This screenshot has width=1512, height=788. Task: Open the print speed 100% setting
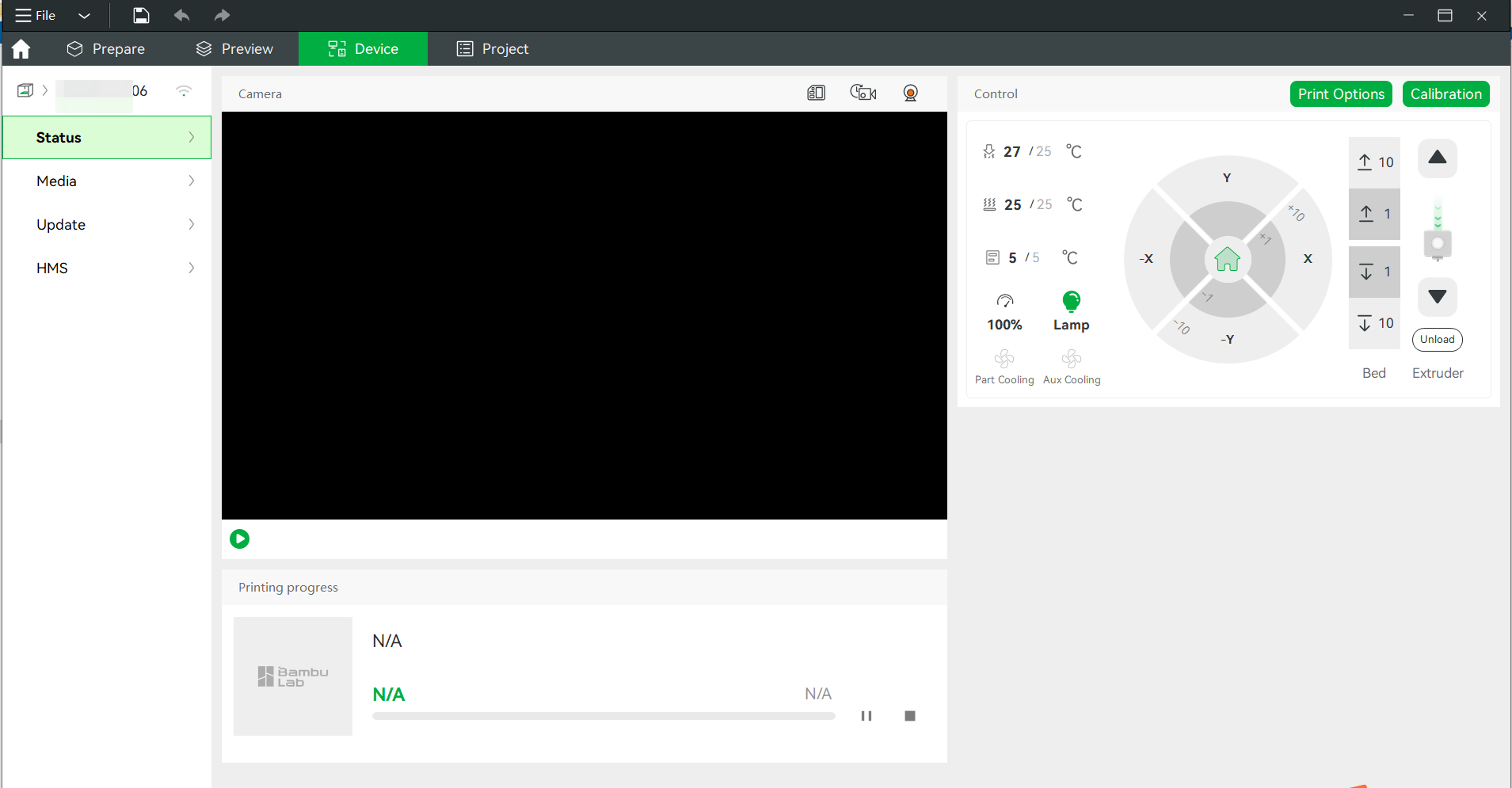coord(1004,312)
